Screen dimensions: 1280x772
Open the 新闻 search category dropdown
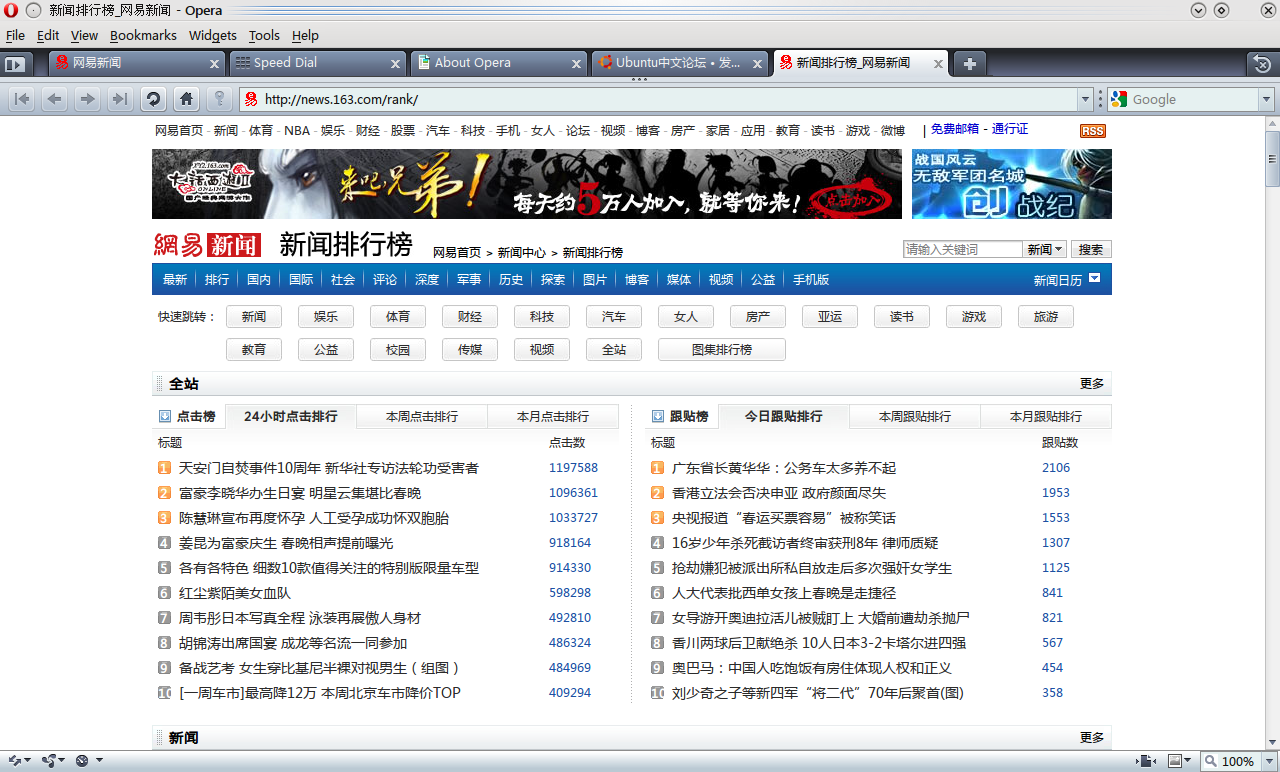[x=1046, y=249]
